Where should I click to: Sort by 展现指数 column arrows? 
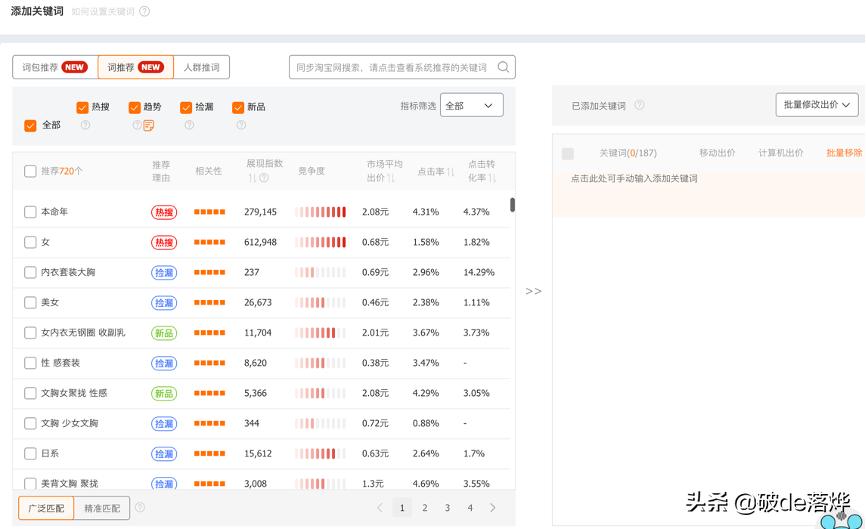tap(252, 178)
